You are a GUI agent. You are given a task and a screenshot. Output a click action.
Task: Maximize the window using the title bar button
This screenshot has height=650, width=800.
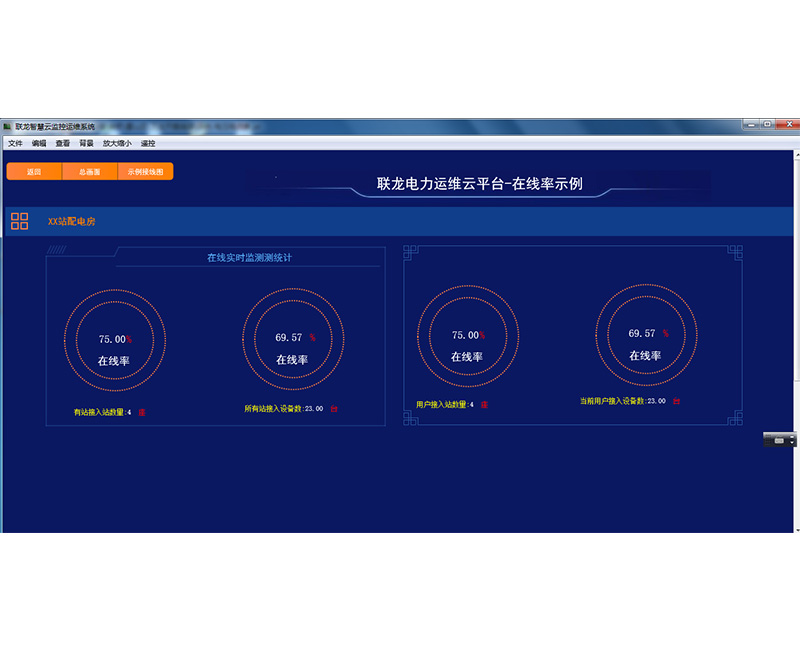pos(767,125)
